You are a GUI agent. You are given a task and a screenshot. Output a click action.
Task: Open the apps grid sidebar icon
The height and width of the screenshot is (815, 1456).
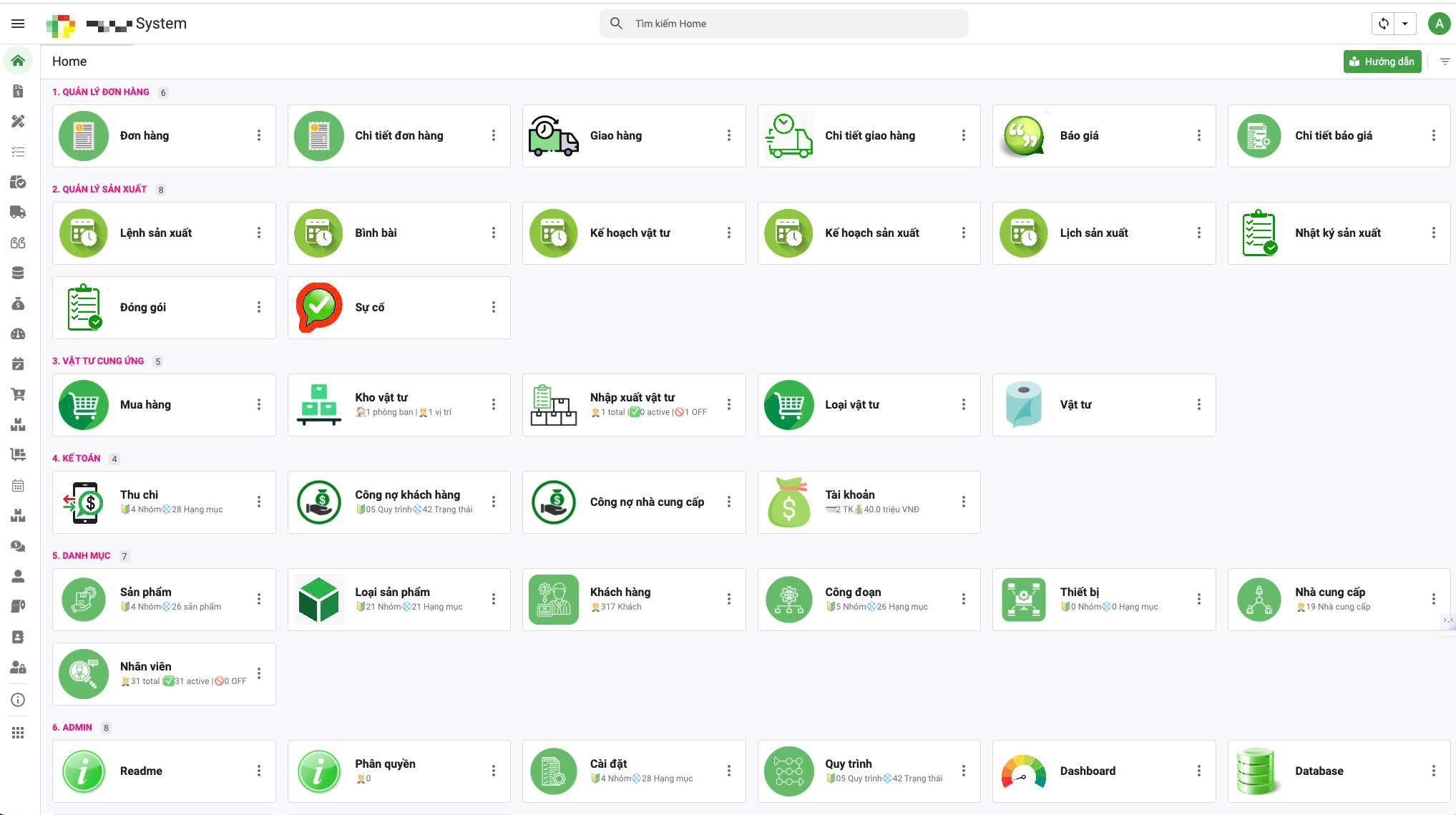point(18,733)
